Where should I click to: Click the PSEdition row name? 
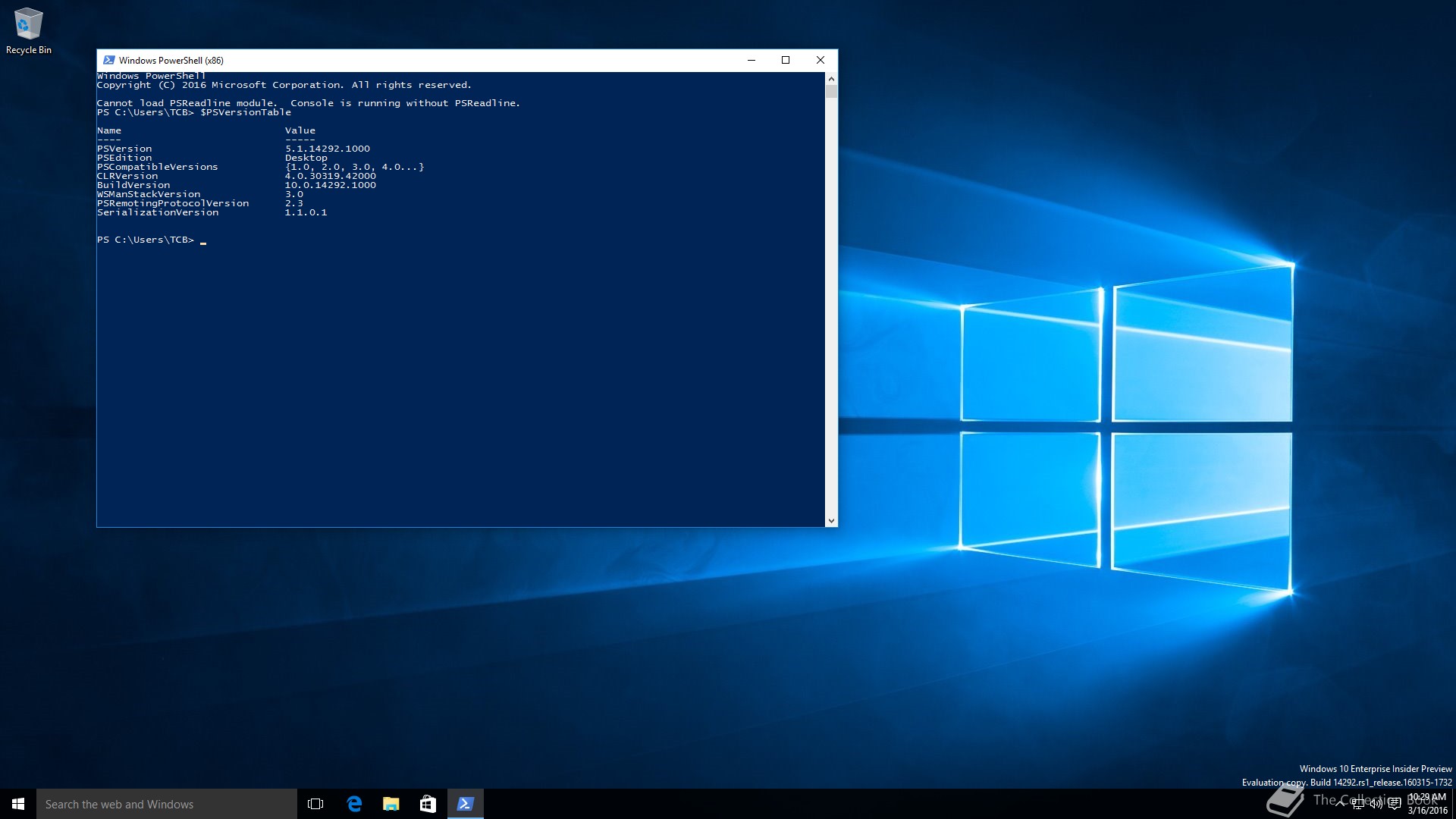click(124, 158)
